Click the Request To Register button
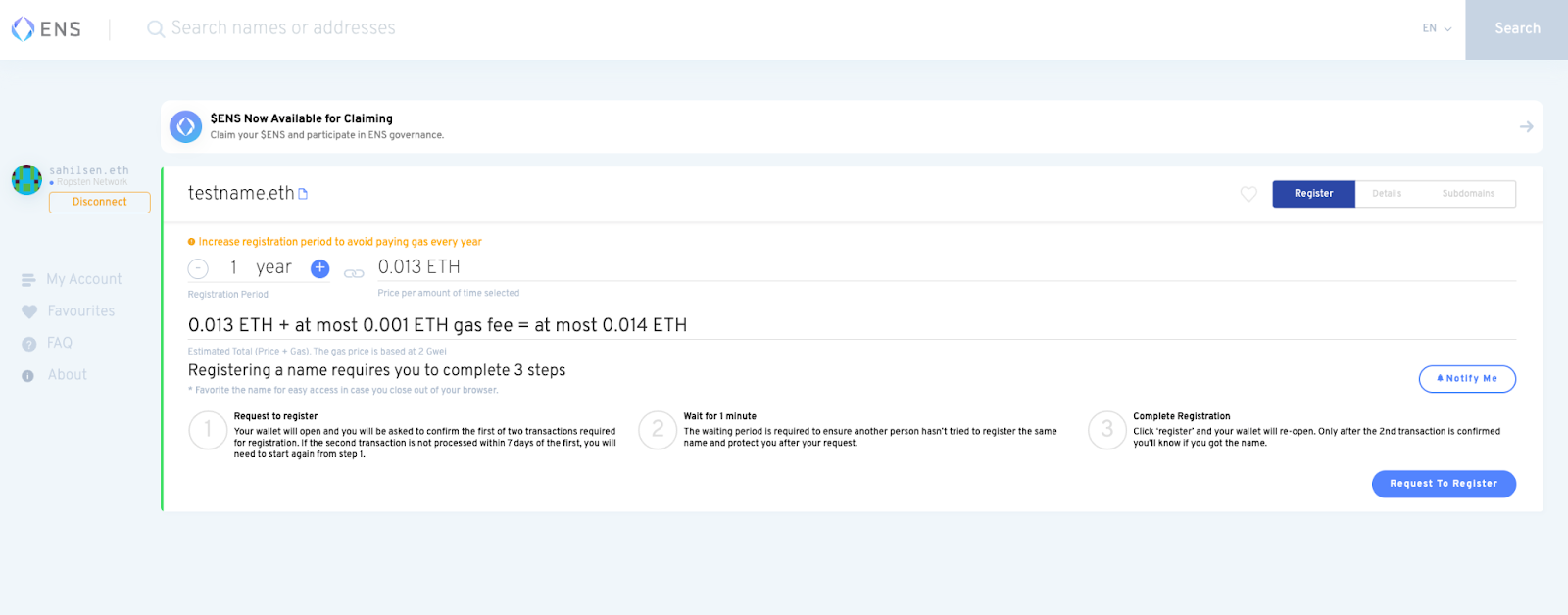Viewport: 1568px width, 615px height. coord(1444,484)
